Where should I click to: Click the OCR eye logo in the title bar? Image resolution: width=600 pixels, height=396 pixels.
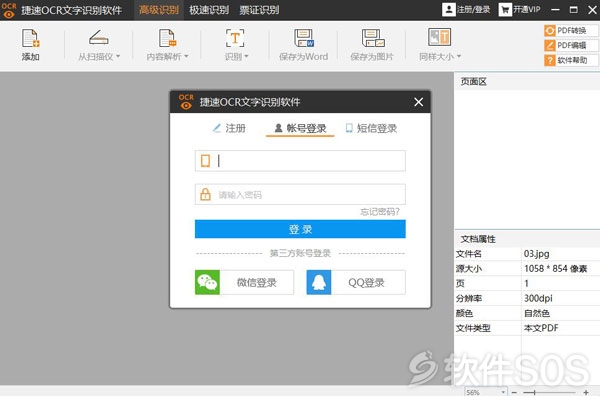(9, 10)
